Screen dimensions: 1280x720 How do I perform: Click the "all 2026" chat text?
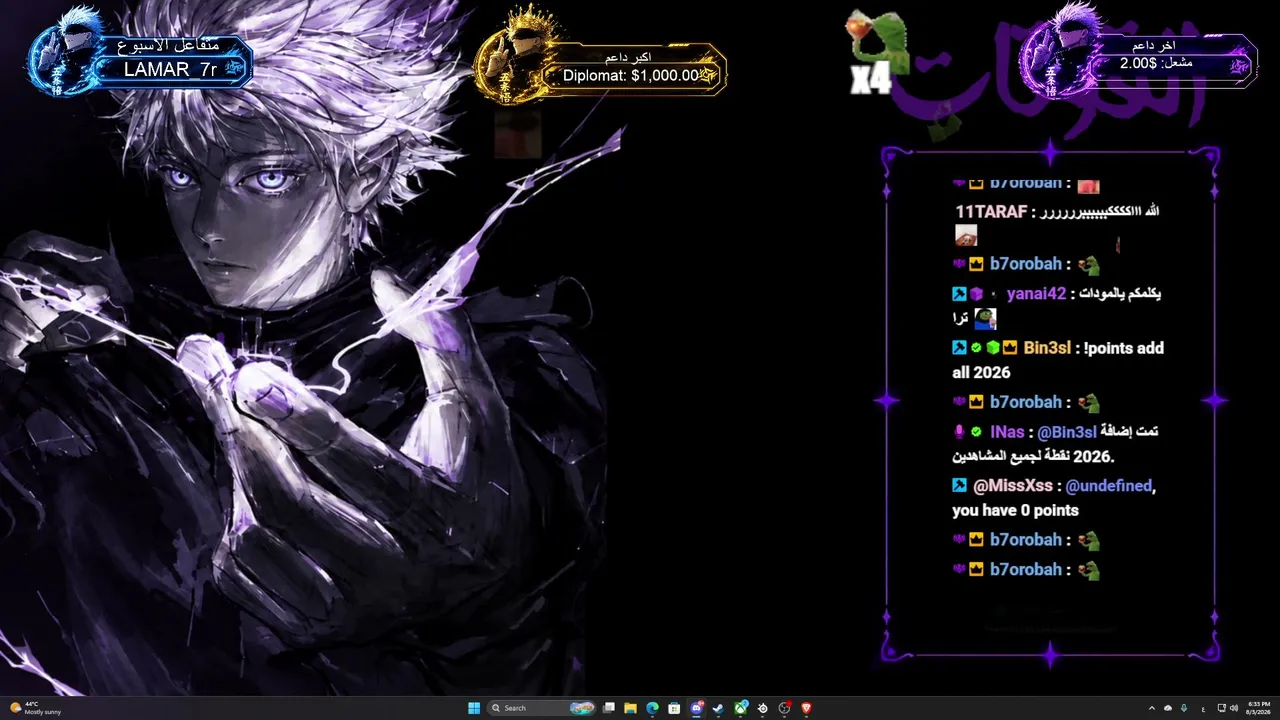pos(981,373)
